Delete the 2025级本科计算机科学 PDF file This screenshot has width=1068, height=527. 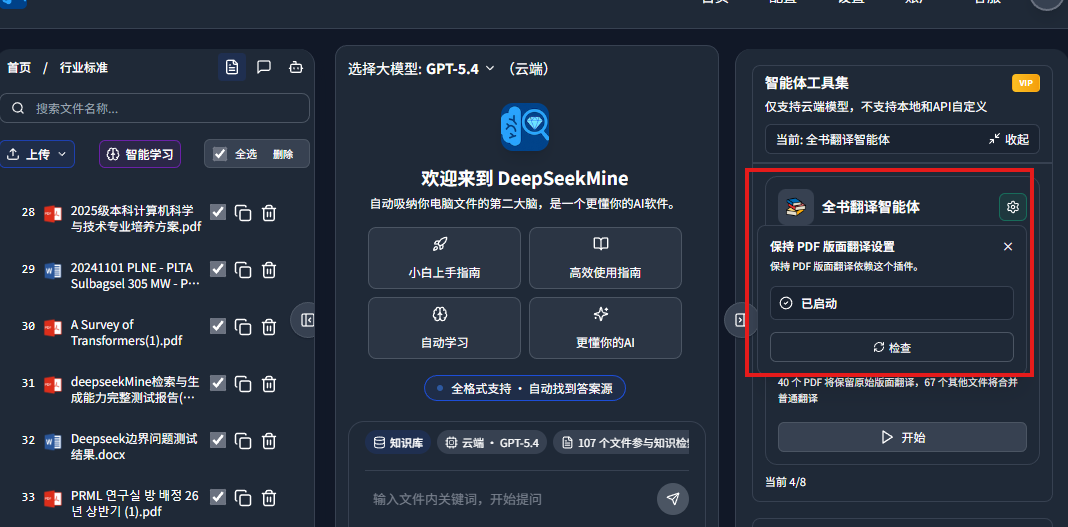coord(269,213)
